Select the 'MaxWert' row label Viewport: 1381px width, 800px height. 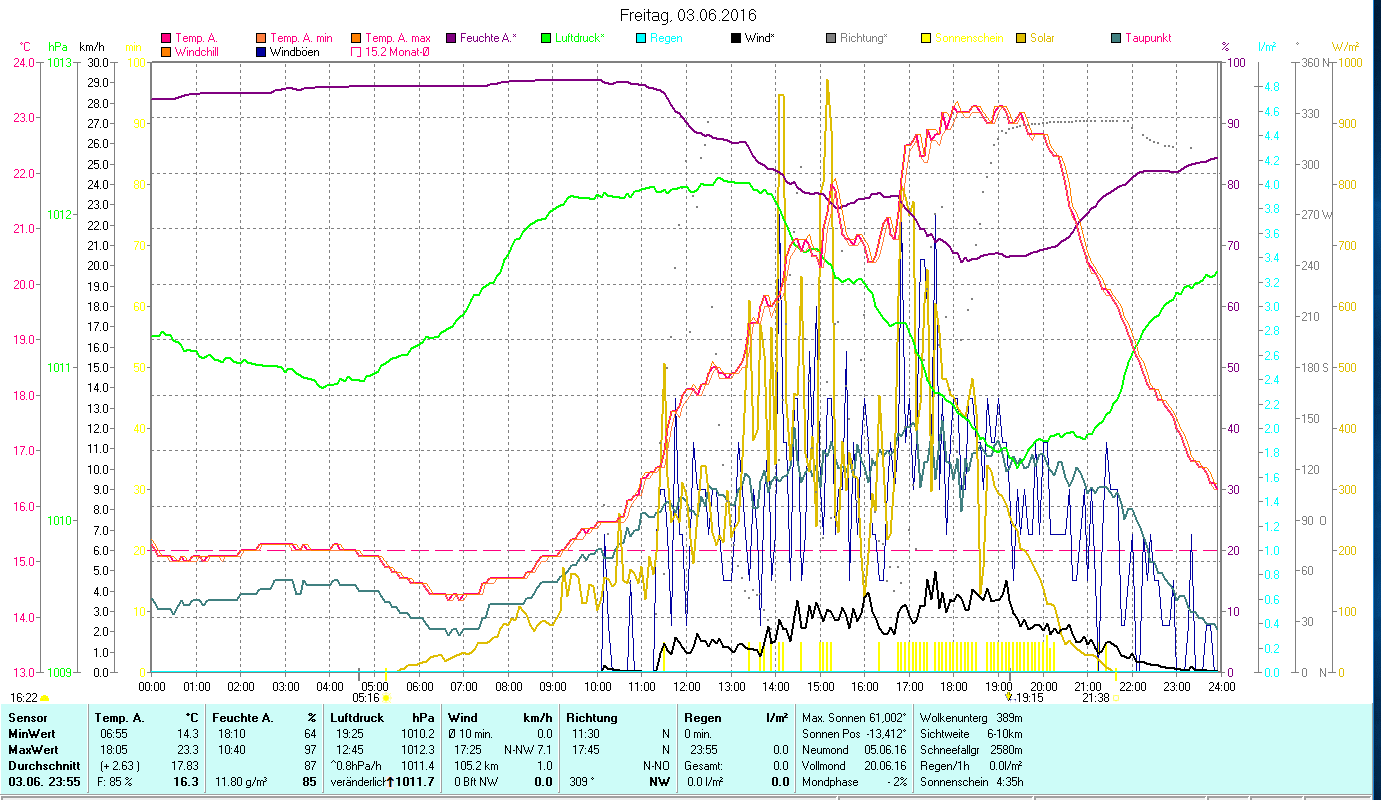[x=32, y=749]
